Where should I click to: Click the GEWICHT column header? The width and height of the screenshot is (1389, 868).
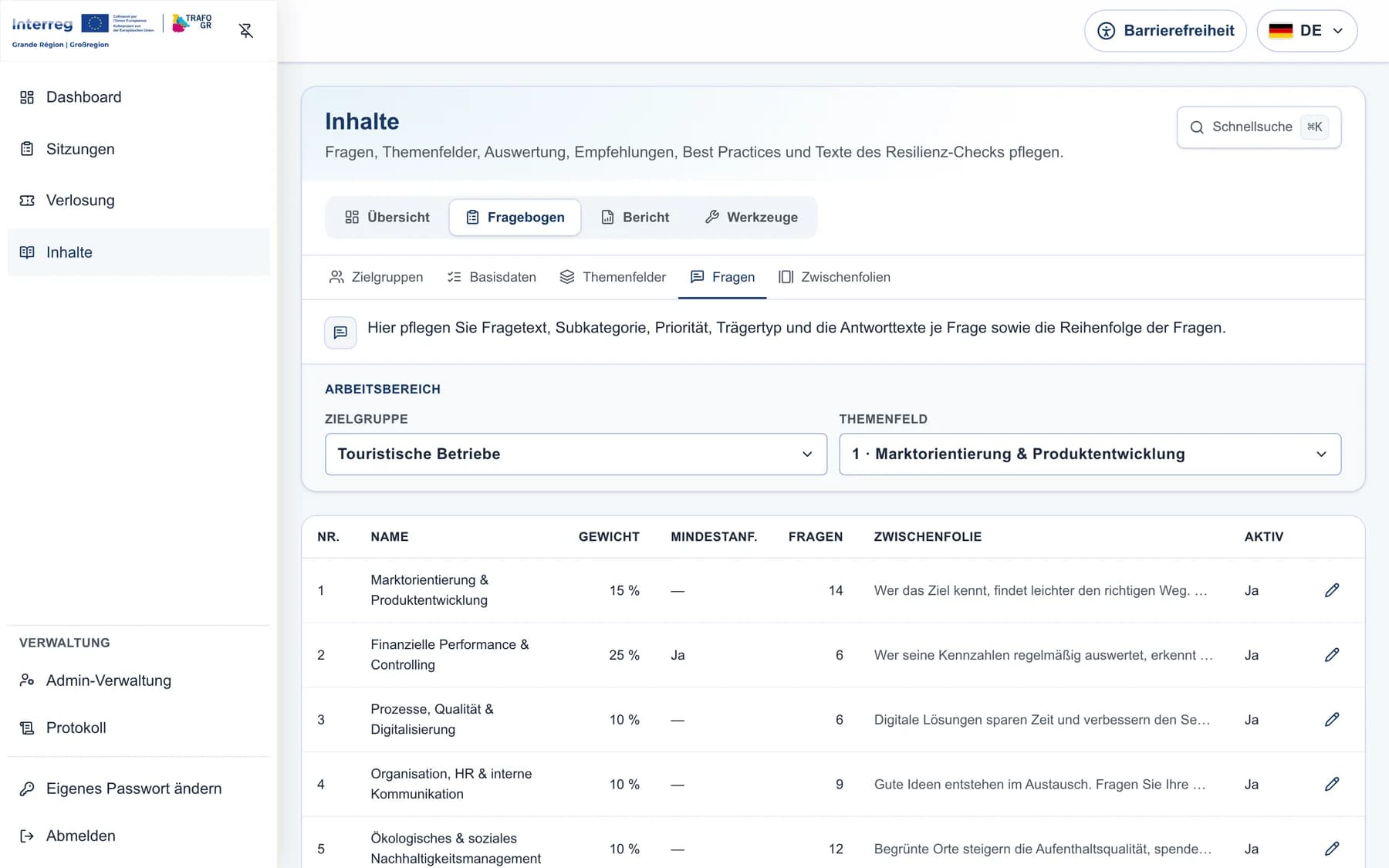pos(609,537)
